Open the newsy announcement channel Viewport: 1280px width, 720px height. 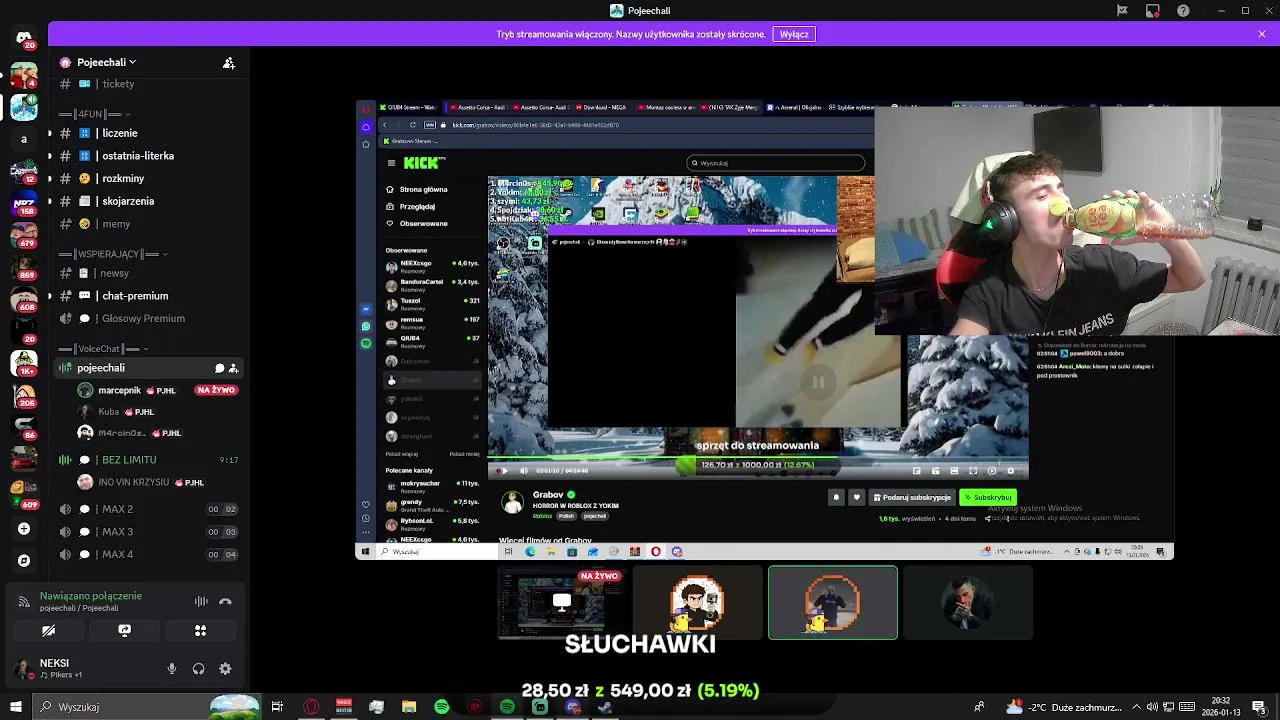(x=148, y=273)
